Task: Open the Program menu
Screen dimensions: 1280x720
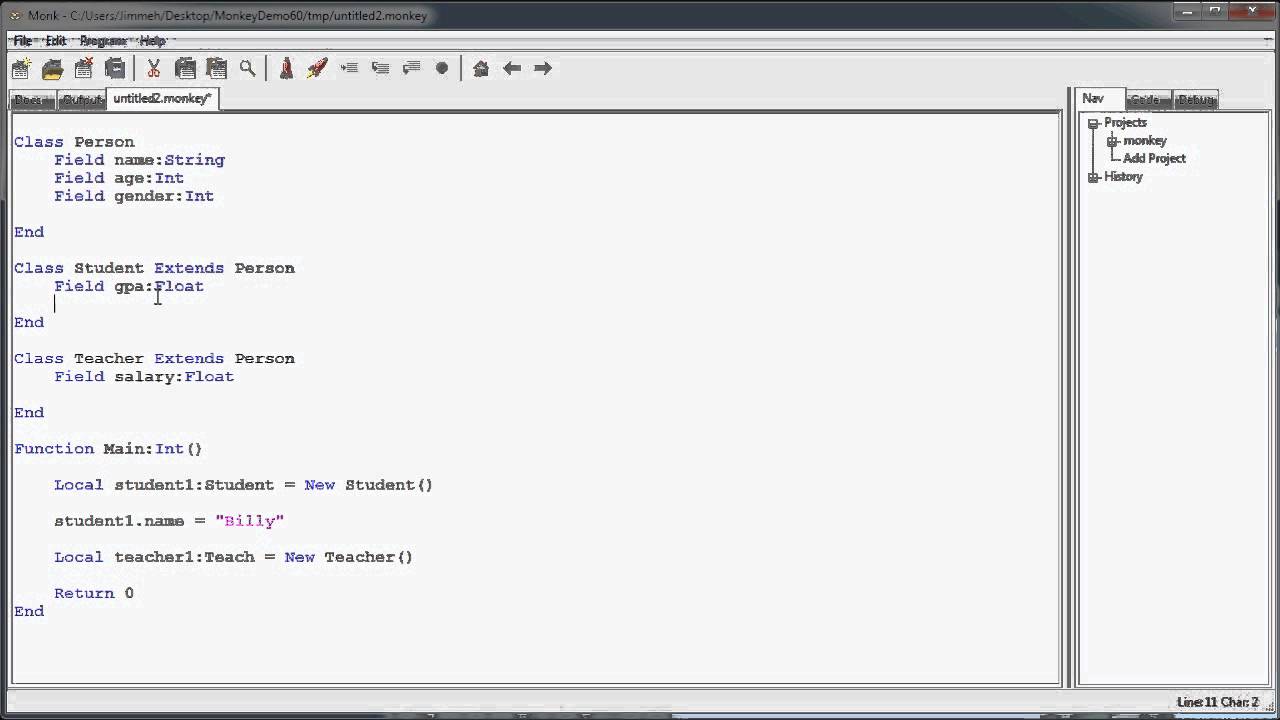Action: pyautogui.click(x=103, y=41)
